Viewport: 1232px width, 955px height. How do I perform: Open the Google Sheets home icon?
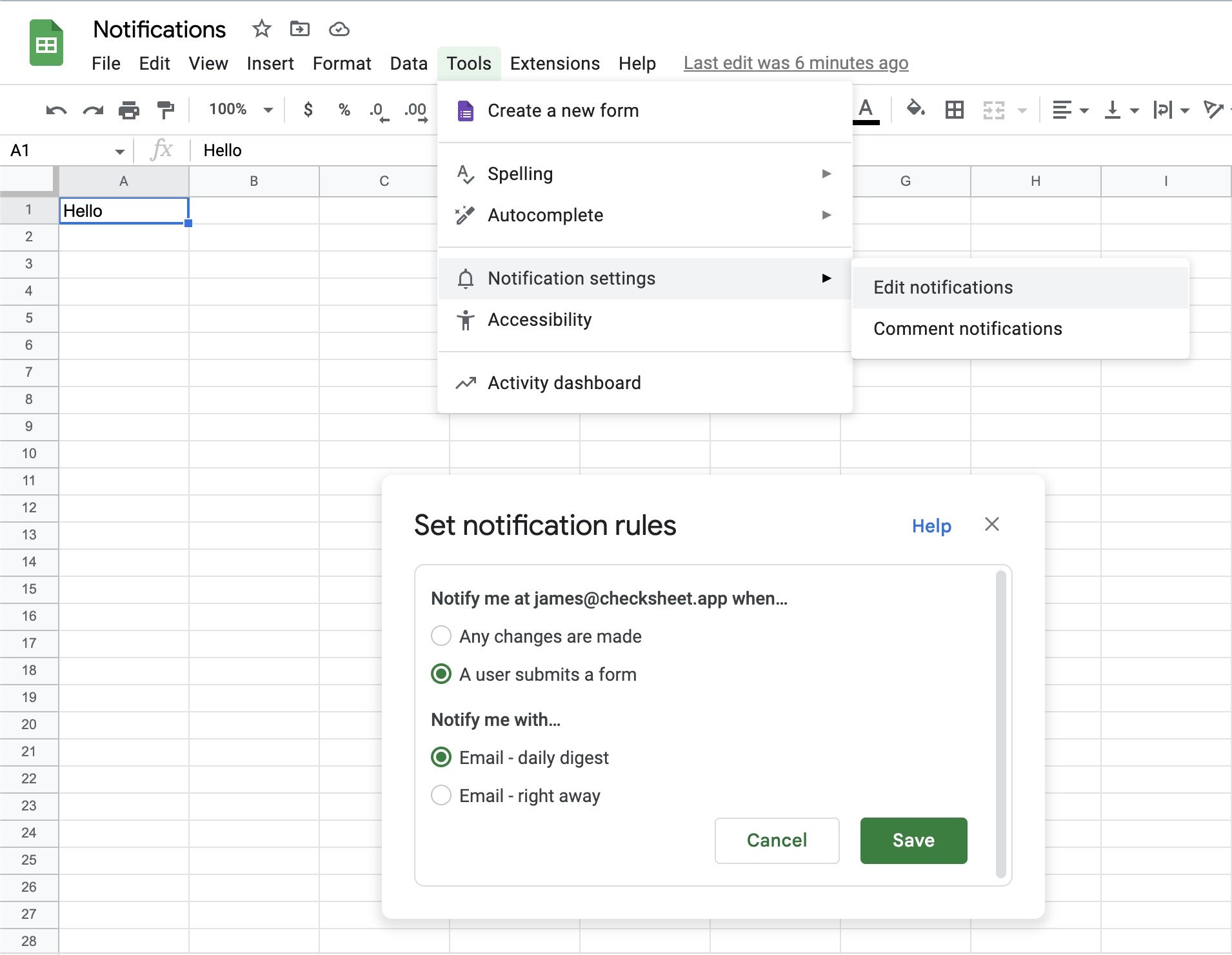point(46,43)
